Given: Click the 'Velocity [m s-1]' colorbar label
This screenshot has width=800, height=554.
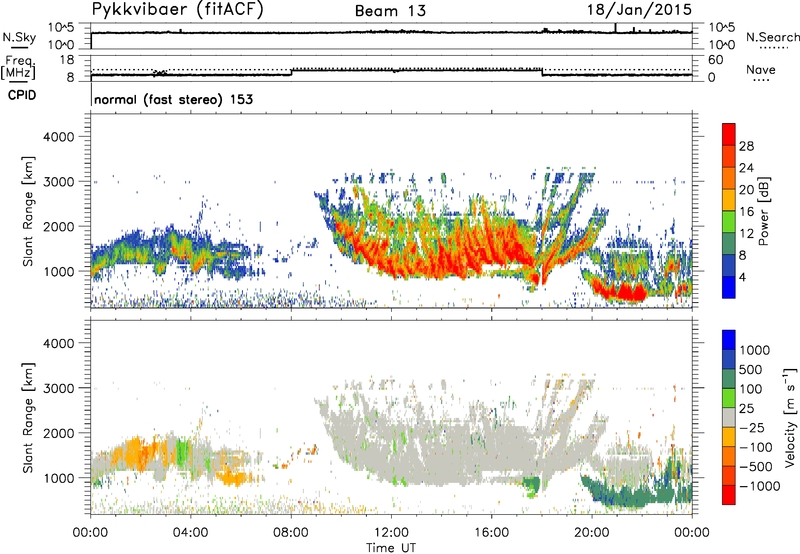Looking at the screenshot, I should point(790,417).
